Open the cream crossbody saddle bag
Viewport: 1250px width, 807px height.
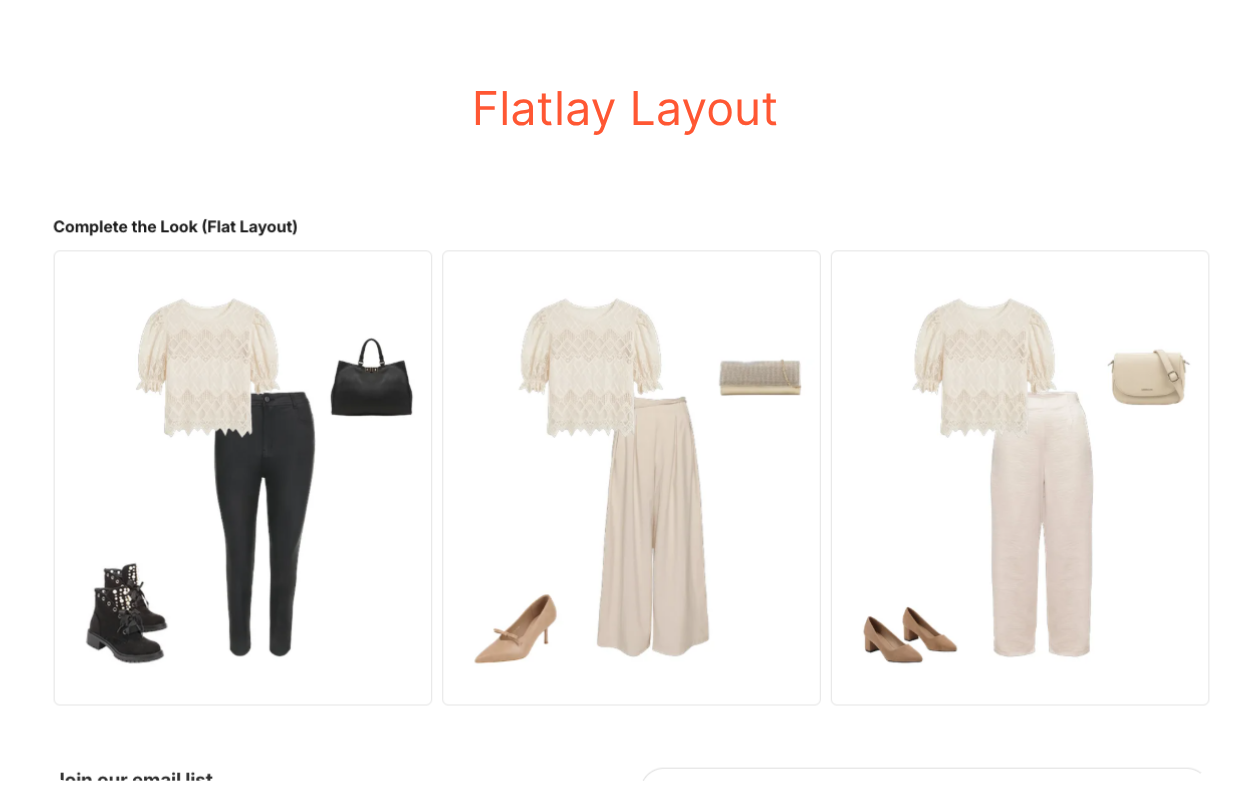coord(1148,377)
